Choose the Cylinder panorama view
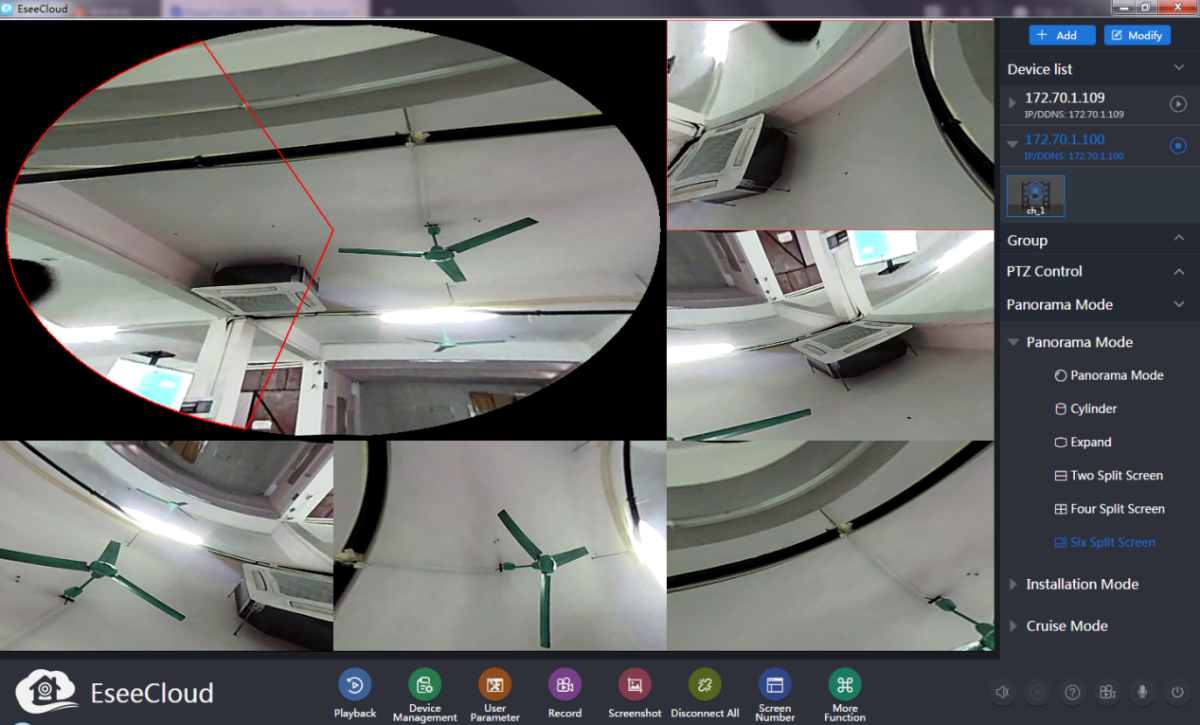Image resolution: width=1200 pixels, height=725 pixels. (1093, 409)
